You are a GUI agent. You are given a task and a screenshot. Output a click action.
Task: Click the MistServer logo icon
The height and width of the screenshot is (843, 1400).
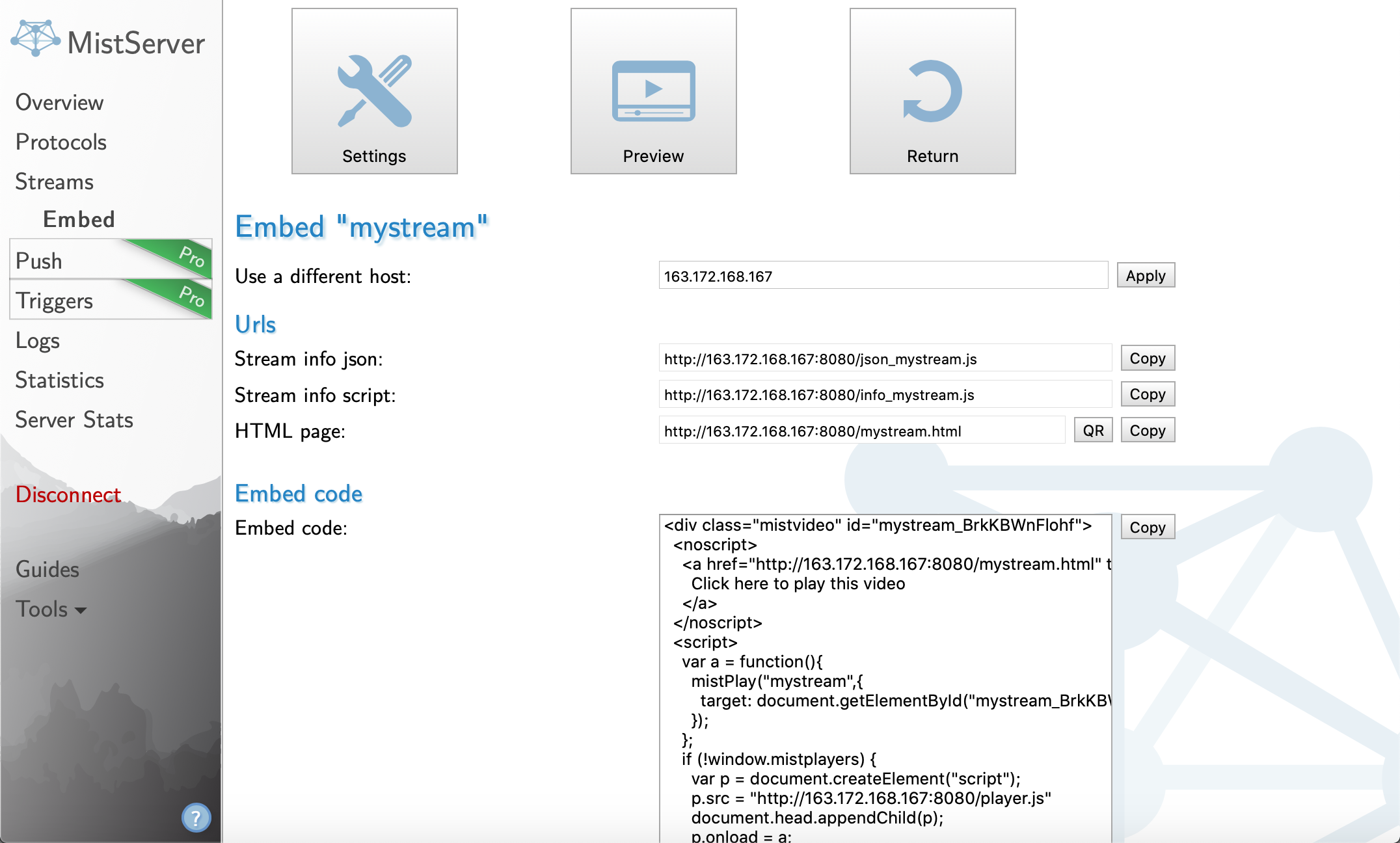[35, 39]
